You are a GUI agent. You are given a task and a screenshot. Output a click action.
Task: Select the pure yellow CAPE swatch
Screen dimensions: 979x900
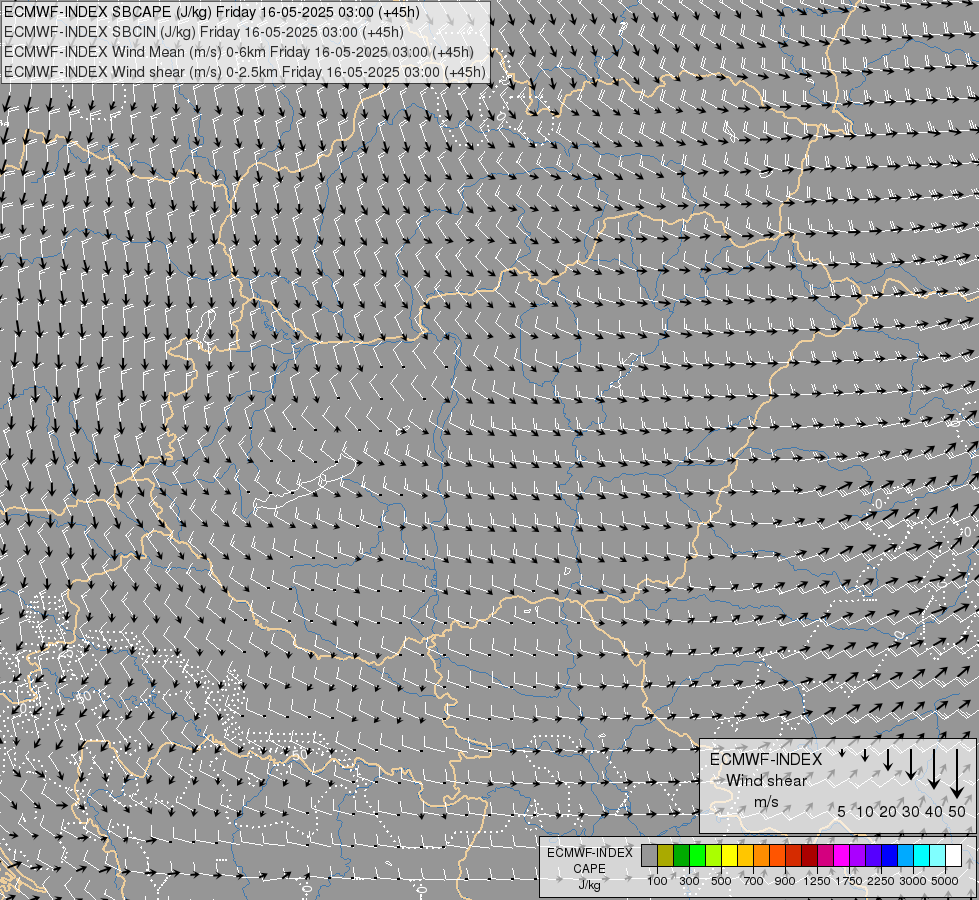click(729, 856)
